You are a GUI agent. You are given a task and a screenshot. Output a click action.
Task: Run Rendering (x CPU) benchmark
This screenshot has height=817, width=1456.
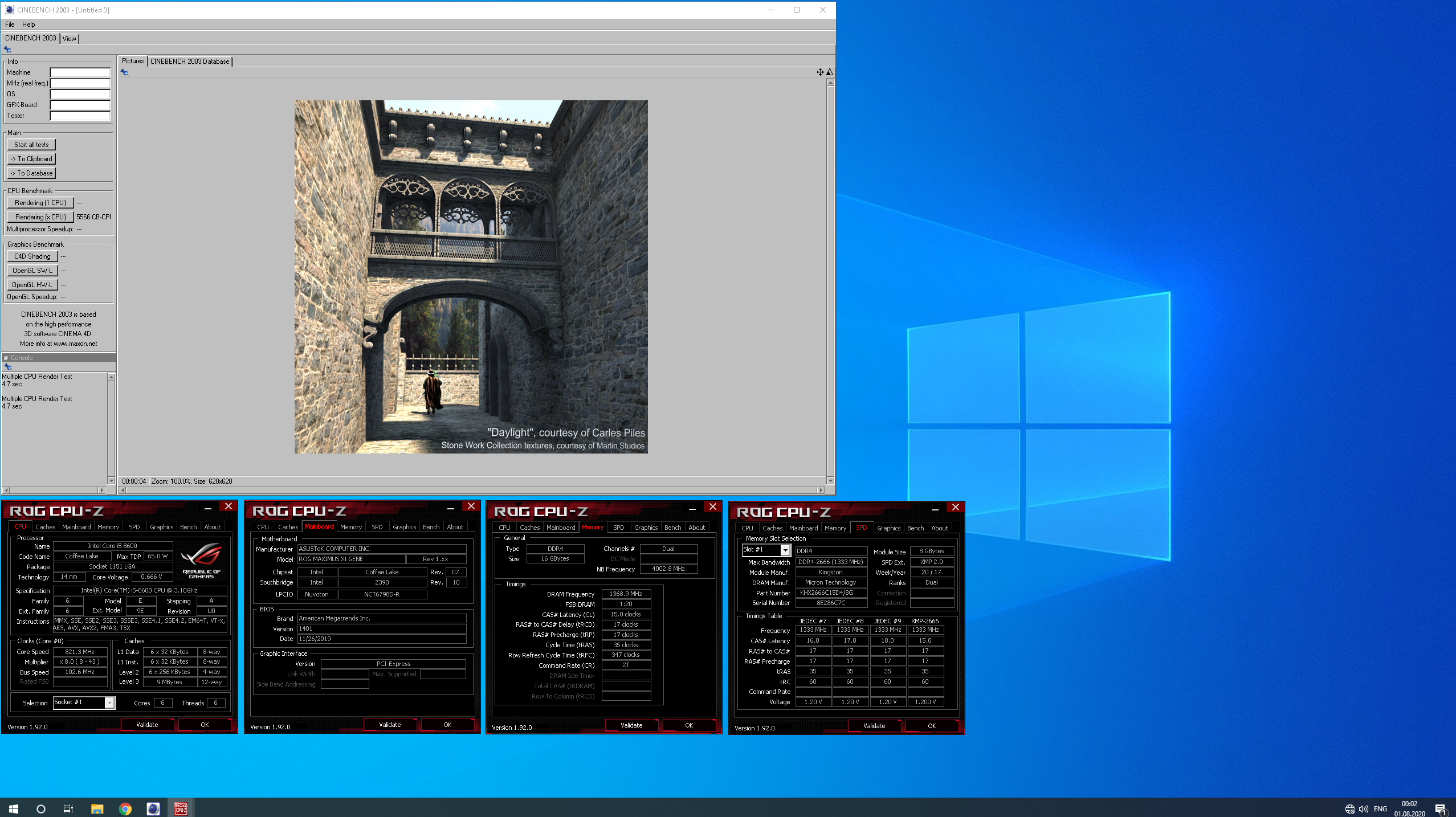(x=40, y=217)
